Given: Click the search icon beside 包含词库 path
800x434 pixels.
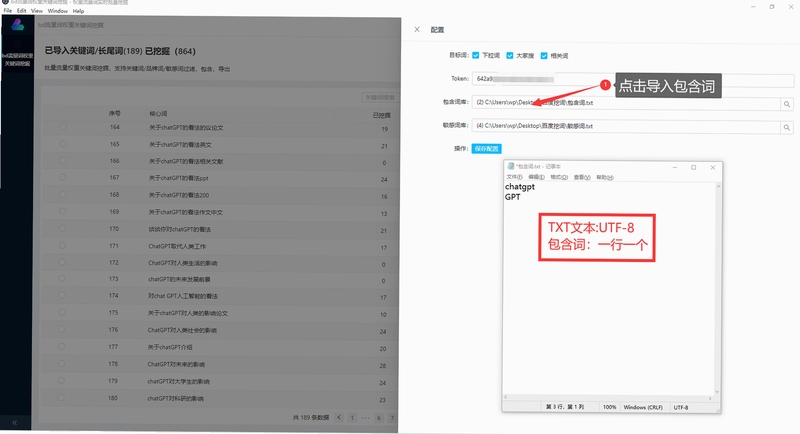Looking at the screenshot, I should click(787, 104).
